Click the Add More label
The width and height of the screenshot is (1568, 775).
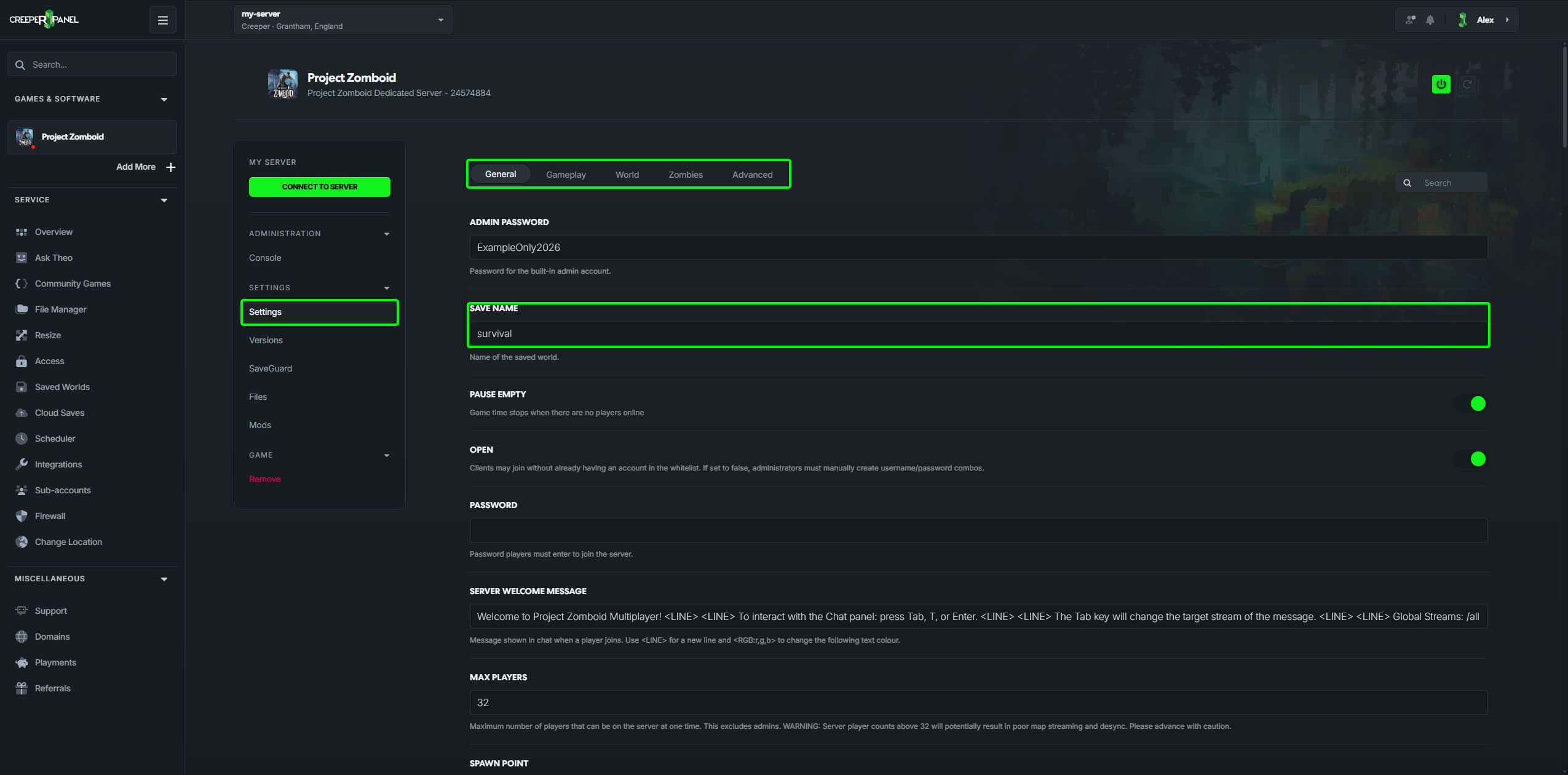[x=136, y=167]
